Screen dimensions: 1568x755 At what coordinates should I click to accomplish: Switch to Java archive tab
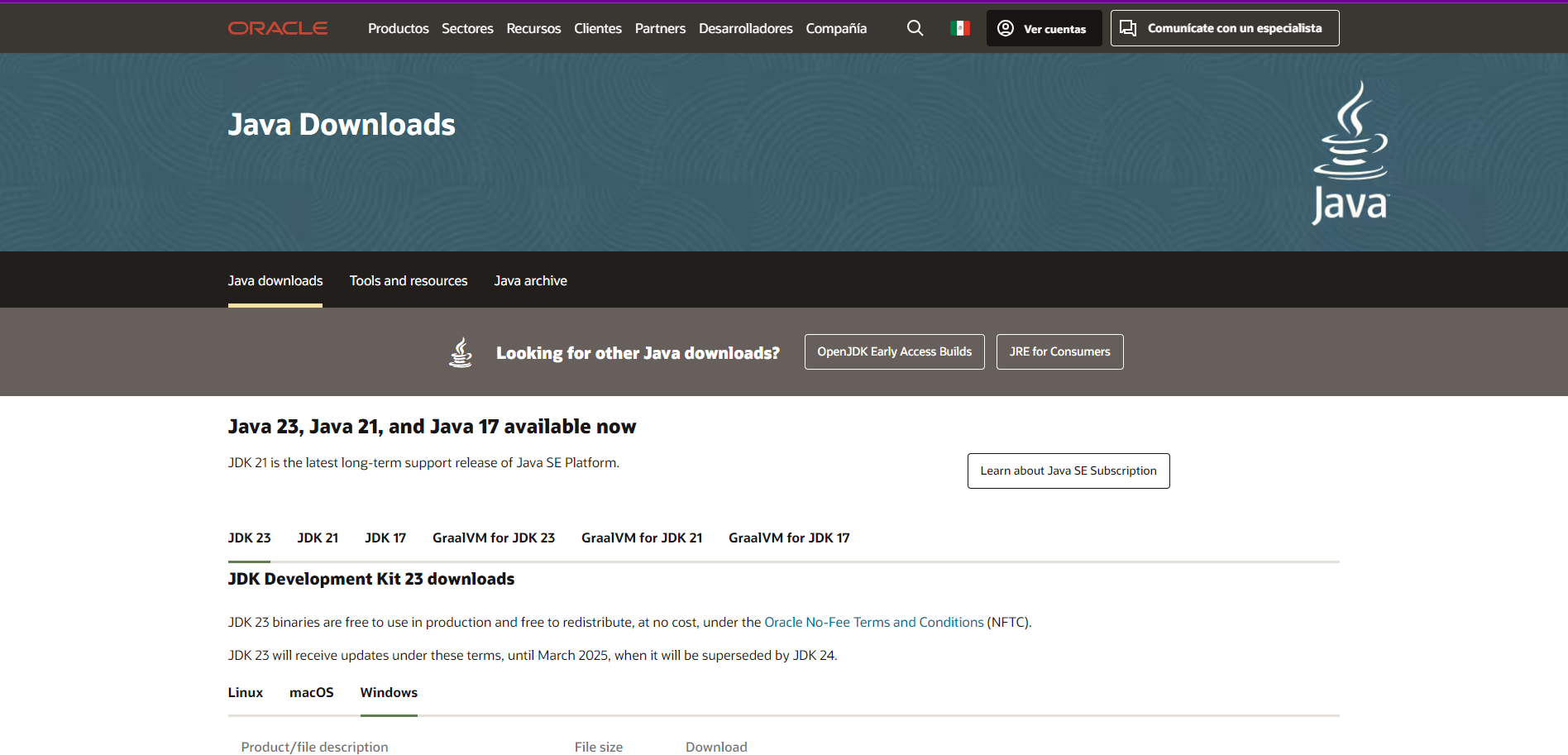pos(531,281)
